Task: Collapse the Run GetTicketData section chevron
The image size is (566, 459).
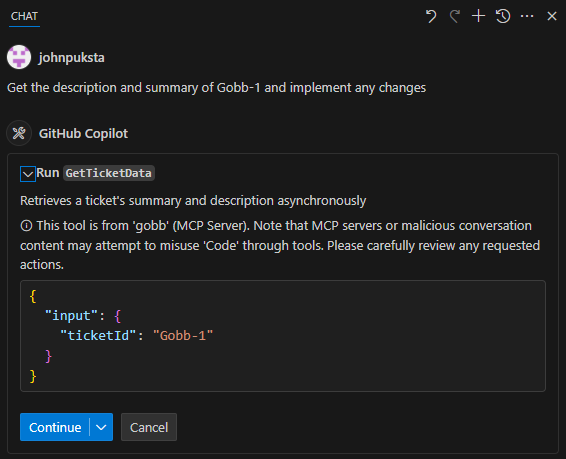Action: (x=28, y=174)
